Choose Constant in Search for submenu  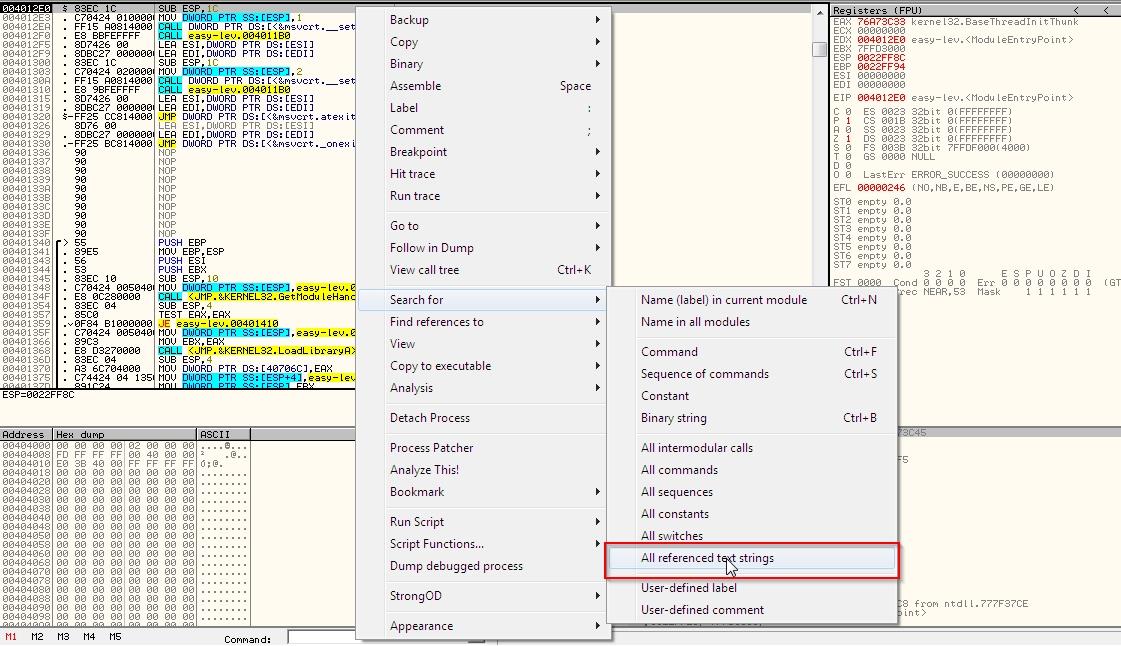click(751, 396)
